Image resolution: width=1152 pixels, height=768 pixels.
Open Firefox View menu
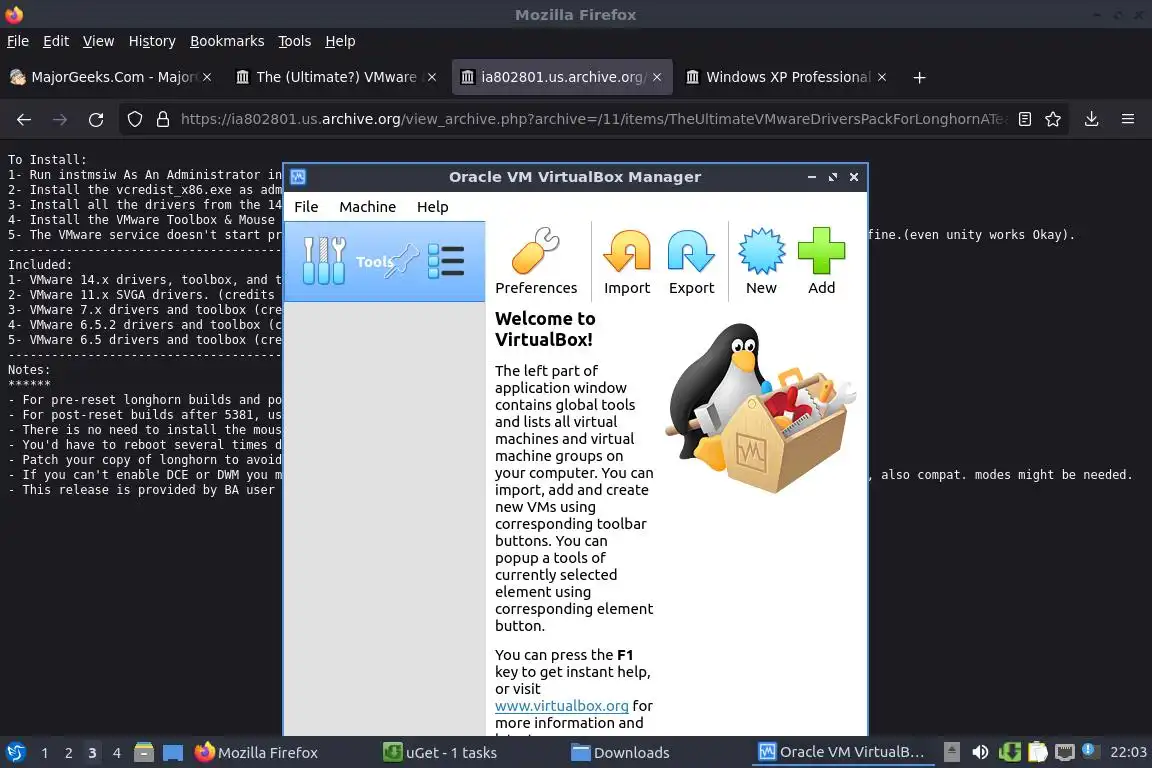click(x=98, y=41)
